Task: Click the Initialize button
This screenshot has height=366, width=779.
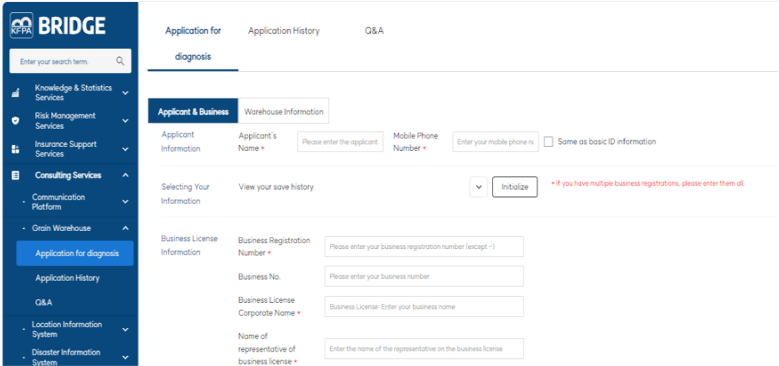Action: click(x=515, y=187)
